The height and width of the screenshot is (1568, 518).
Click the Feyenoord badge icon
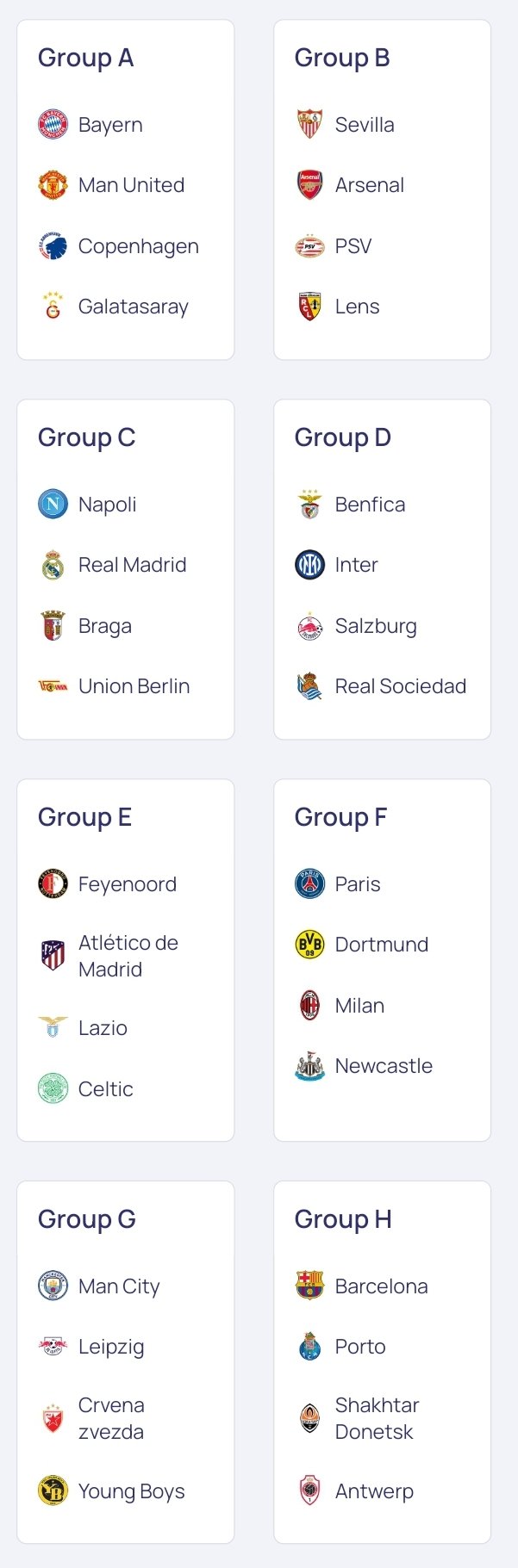pos(53,884)
